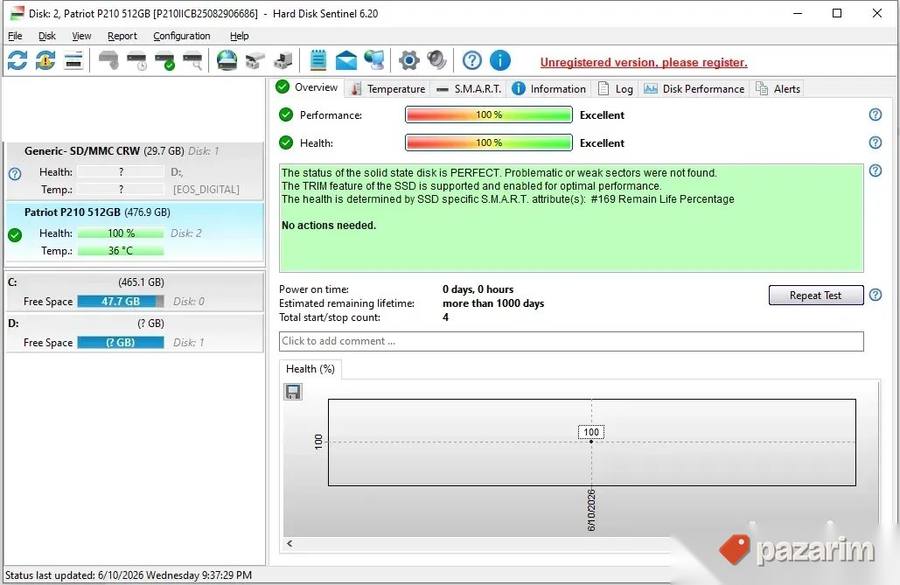Open the Disk menu
900x585 pixels.
coord(47,36)
